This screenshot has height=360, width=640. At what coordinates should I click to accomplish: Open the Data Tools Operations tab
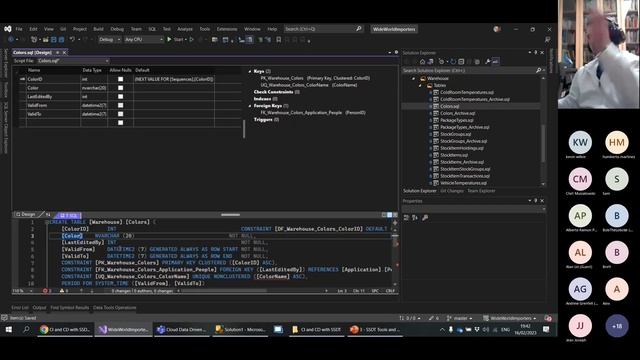(115, 308)
